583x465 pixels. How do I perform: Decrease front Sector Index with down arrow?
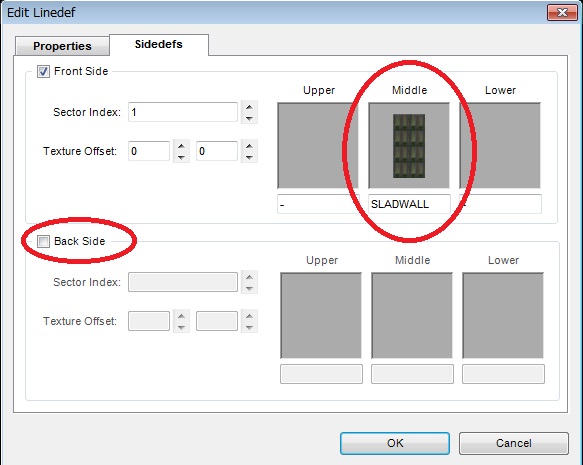point(249,118)
